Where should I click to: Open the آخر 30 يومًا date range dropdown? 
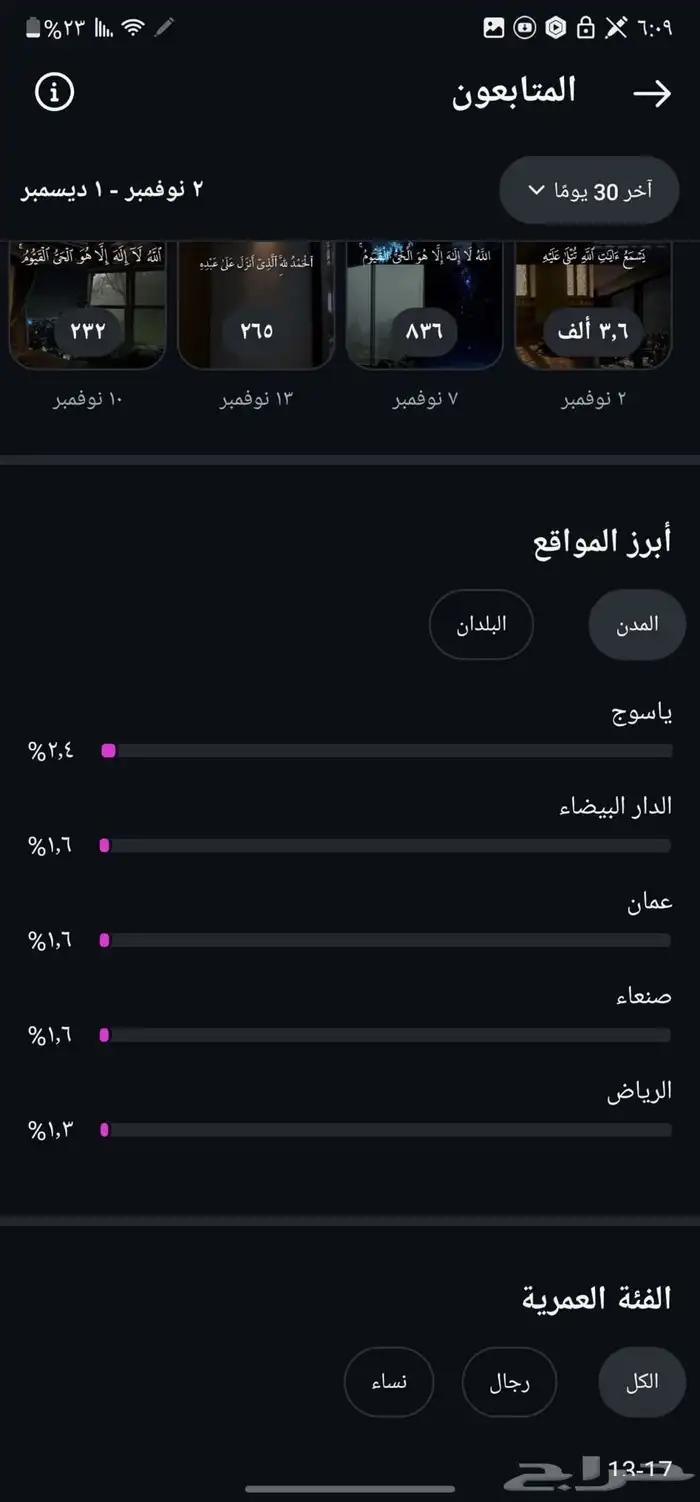click(588, 190)
